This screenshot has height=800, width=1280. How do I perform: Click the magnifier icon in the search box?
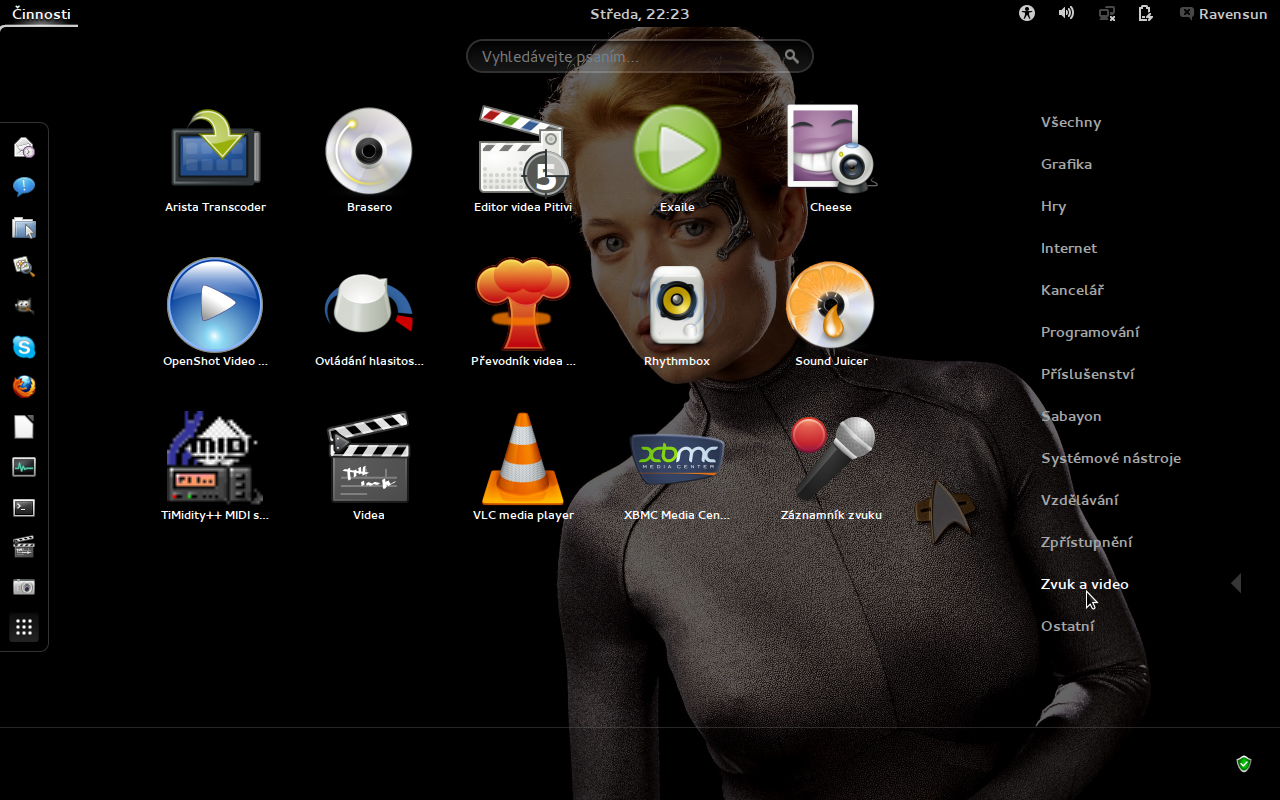(x=792, y=56)
